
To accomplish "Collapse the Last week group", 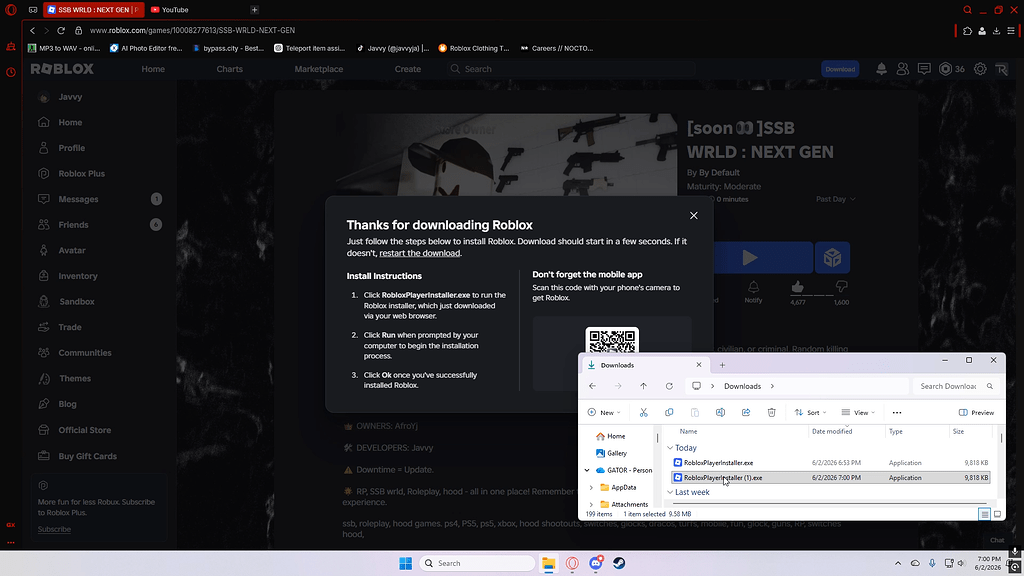I will [x=670, y=492].
